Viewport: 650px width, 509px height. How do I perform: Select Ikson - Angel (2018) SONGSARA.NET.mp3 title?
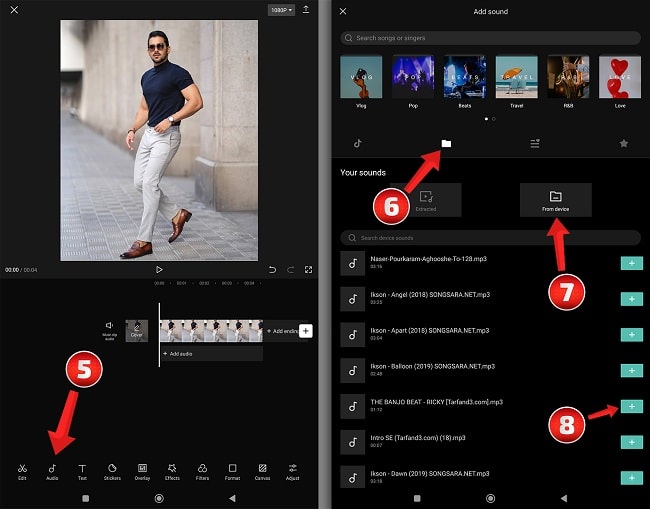click(430, 294)
